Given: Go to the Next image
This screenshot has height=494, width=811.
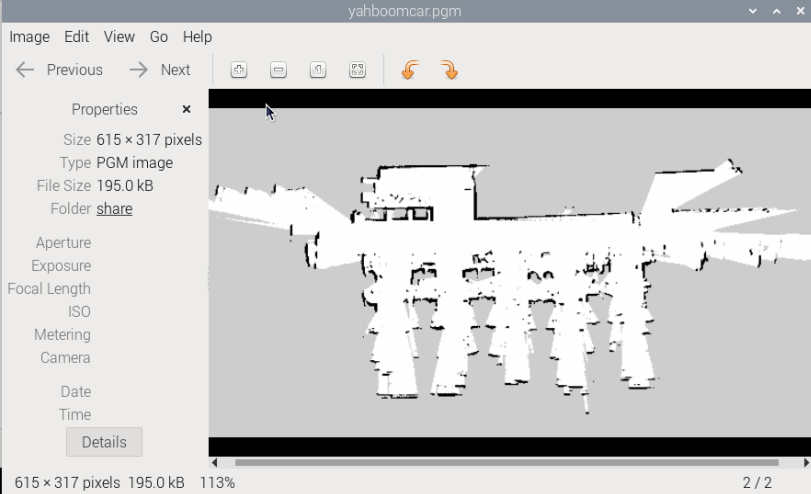Looking at the screenshot, I should point(160,70).
